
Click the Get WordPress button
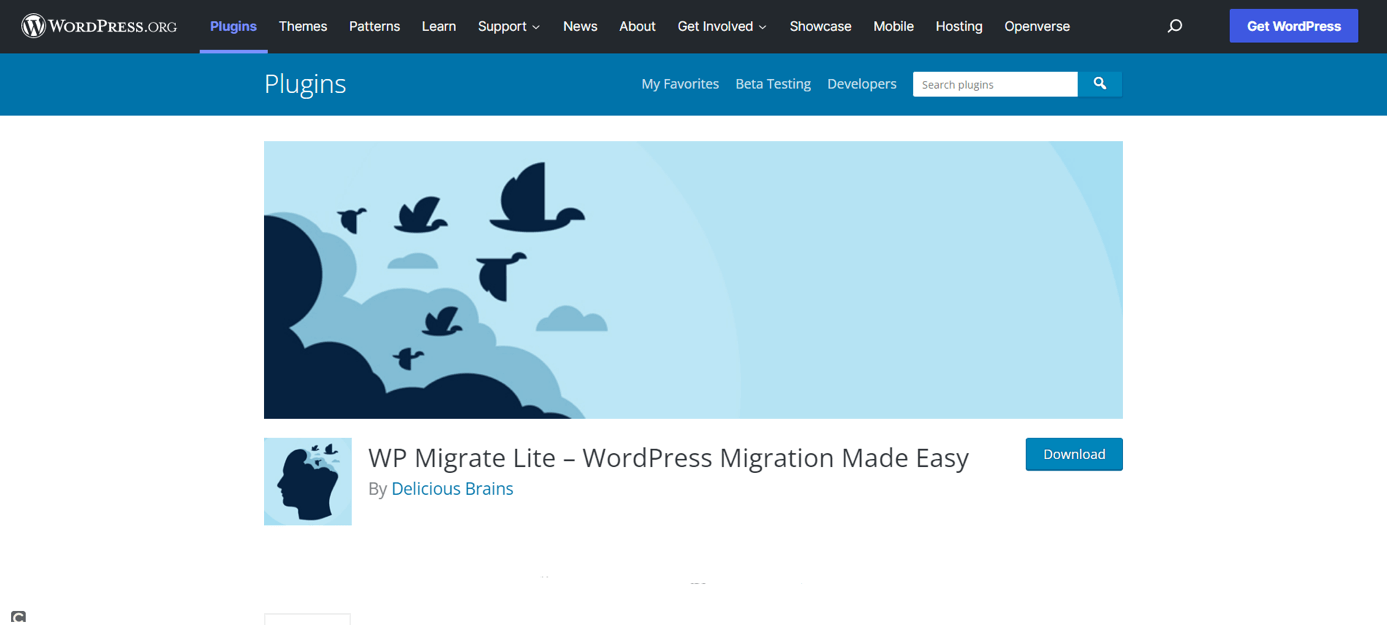point(1294,26)
